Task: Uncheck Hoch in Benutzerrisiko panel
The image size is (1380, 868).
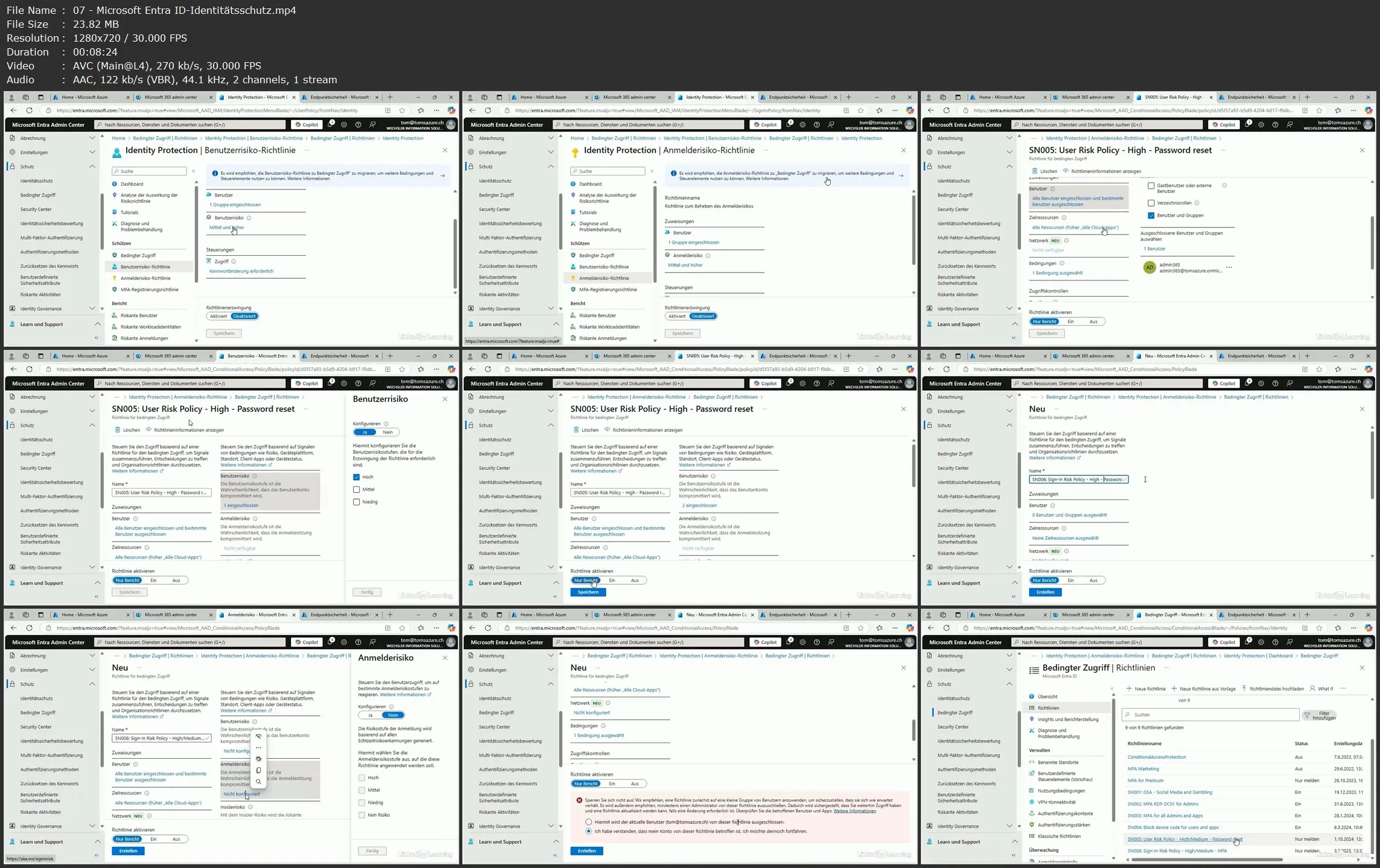Action: pyautogui.click(x=357, y=477)
